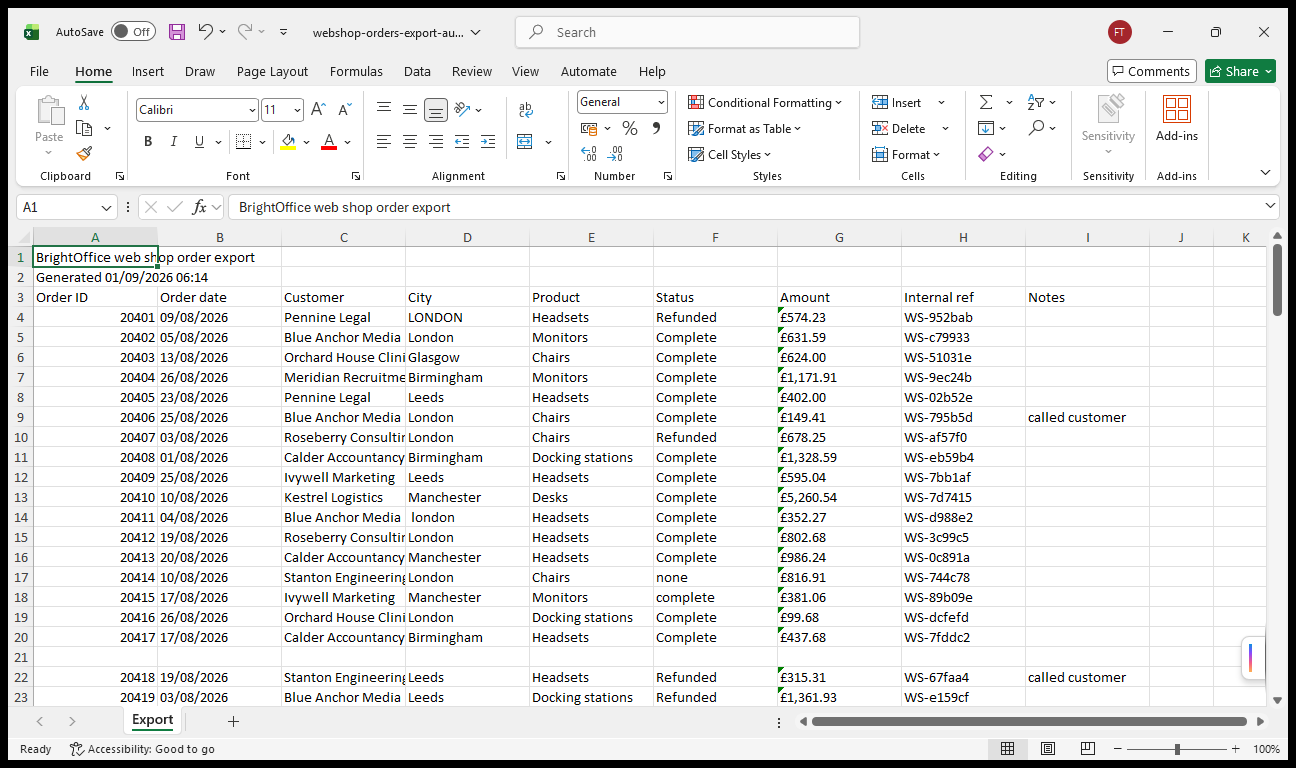Image resolution: width=1296 pixels, height=768 pixels.
Task: Toggle AutoSave switch on
Action: pyautogui.click(x=133, y=32)
